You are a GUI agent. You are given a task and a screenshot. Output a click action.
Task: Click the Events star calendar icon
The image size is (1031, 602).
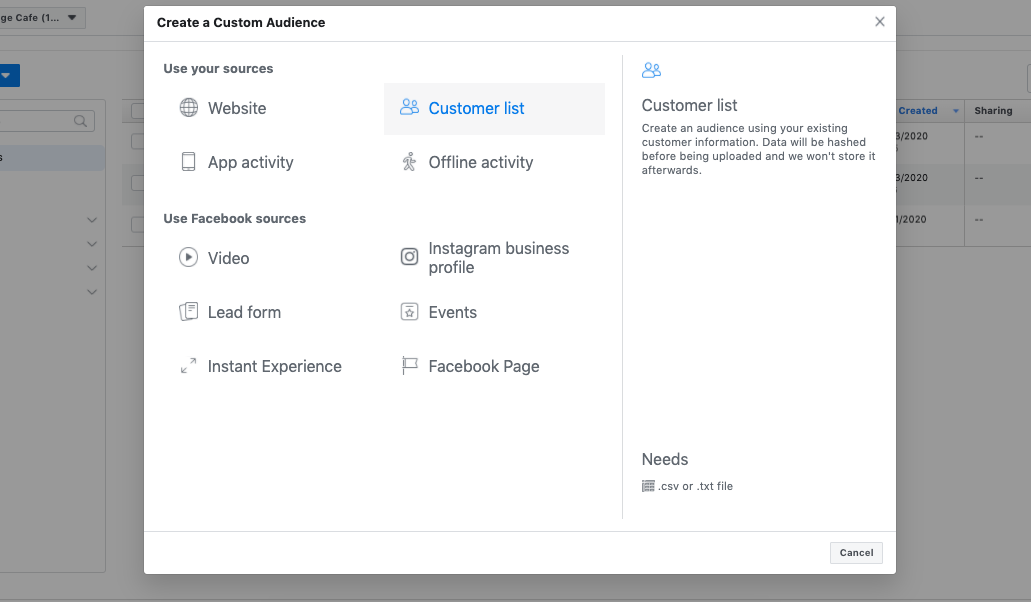click(x=409, y=312)
